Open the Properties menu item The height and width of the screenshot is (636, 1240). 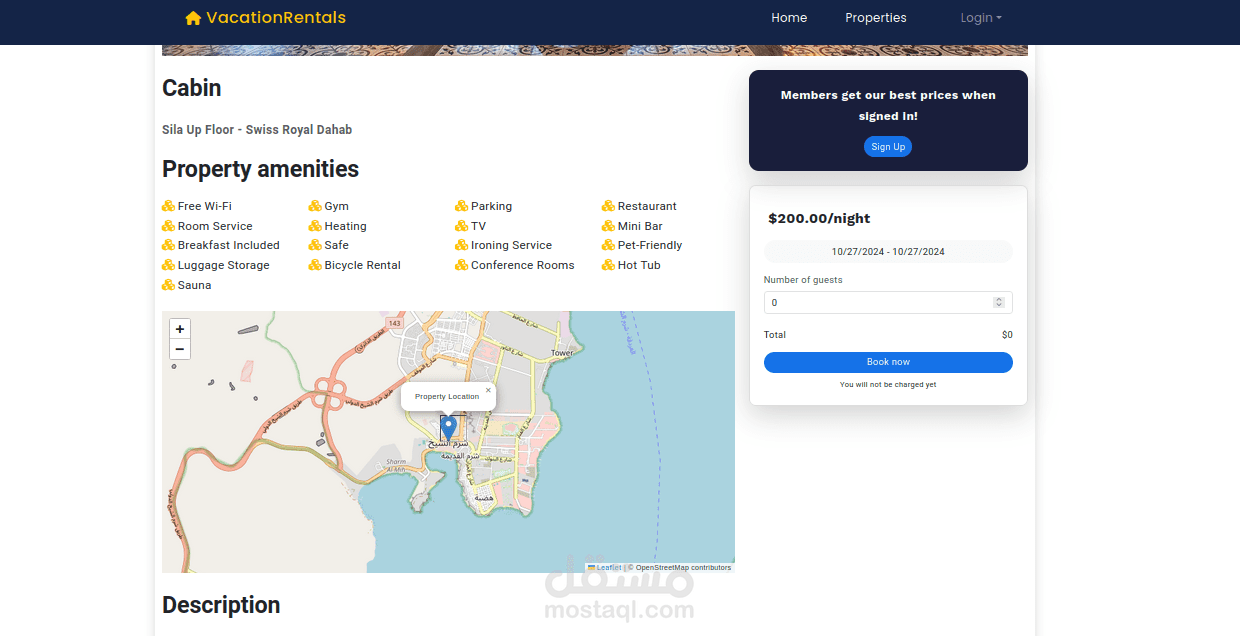[x=876, y=18]
